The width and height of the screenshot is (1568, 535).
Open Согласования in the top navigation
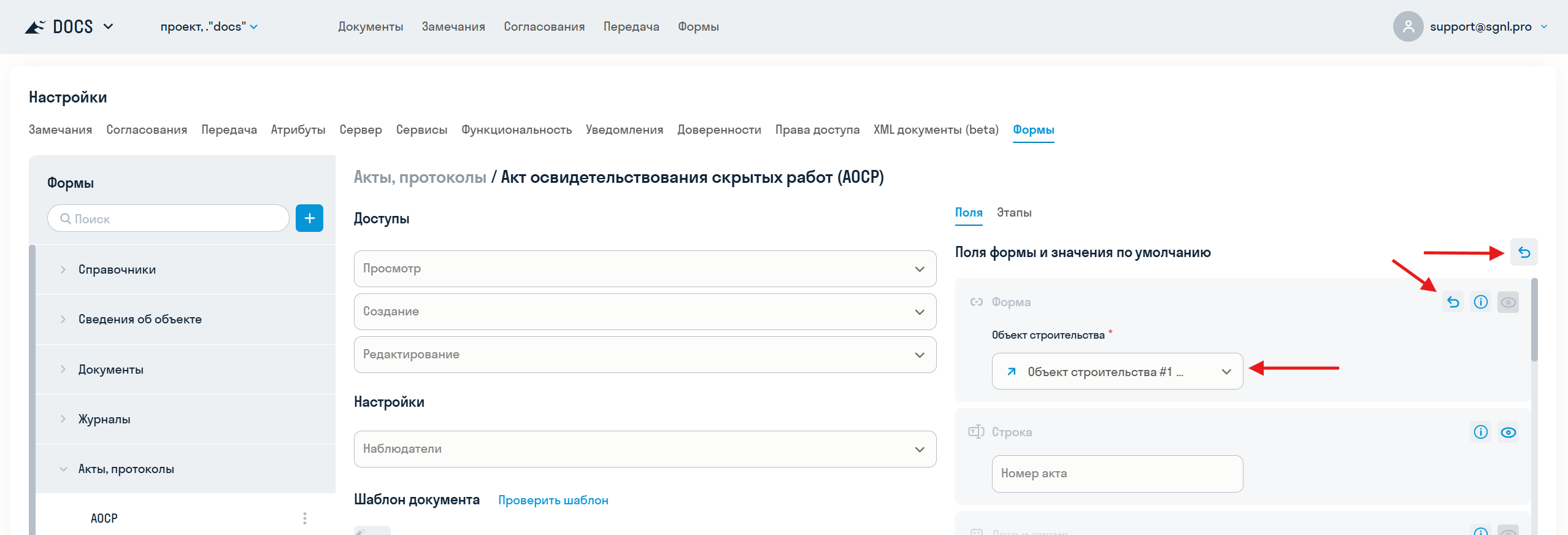[x=544, y=26]
